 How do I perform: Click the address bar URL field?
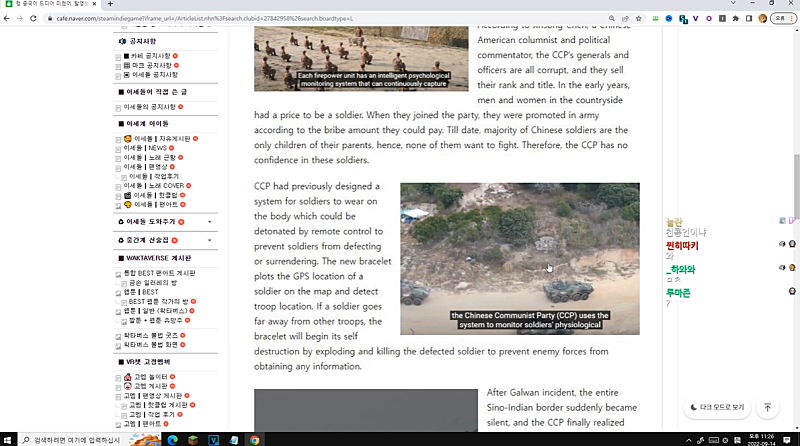327,18
